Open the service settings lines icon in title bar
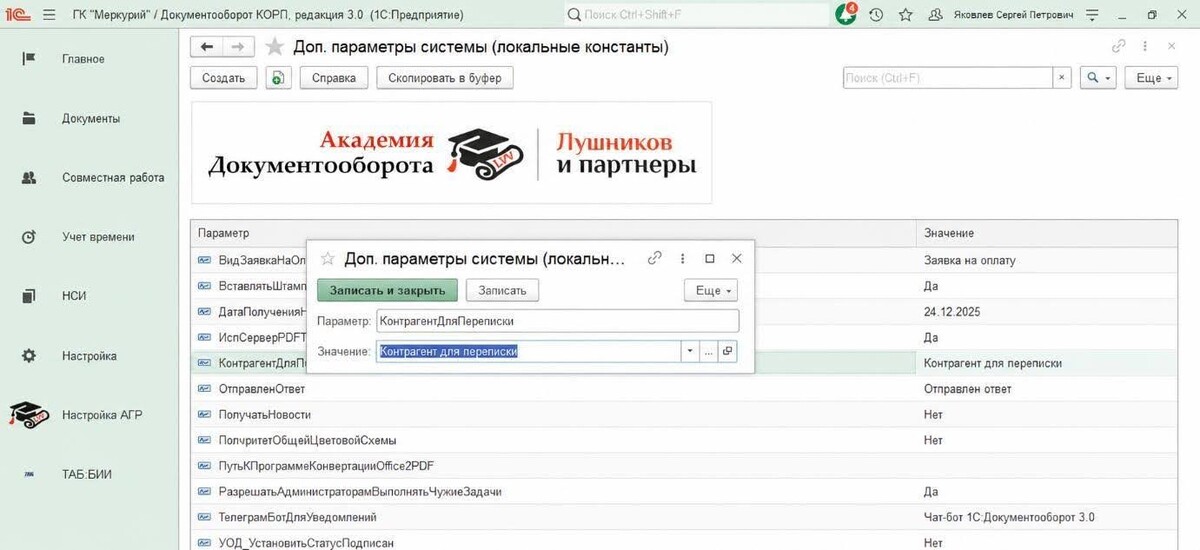 point(1092,15)
